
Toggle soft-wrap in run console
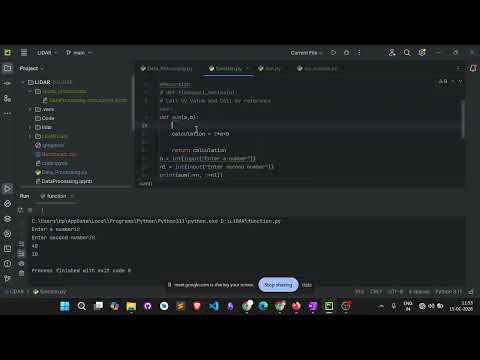(x=21, y=244)
